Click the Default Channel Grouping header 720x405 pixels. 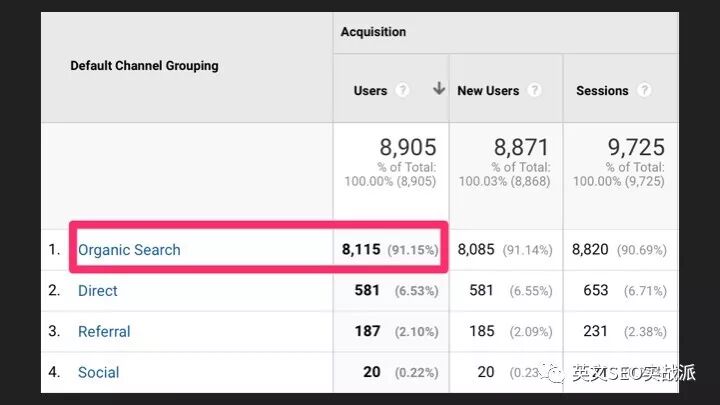pyautogui.click(x=144, y=66)
